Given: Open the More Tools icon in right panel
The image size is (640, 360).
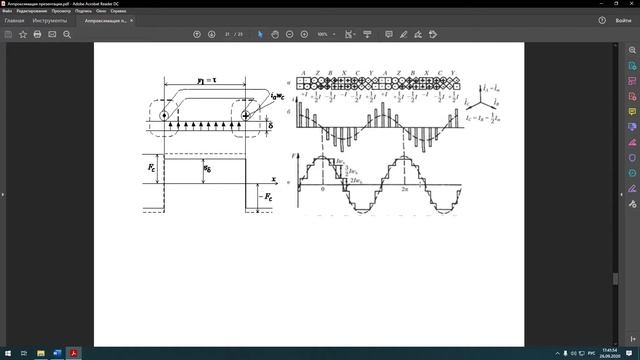Looking at the screenshot, I should [632, 204].
